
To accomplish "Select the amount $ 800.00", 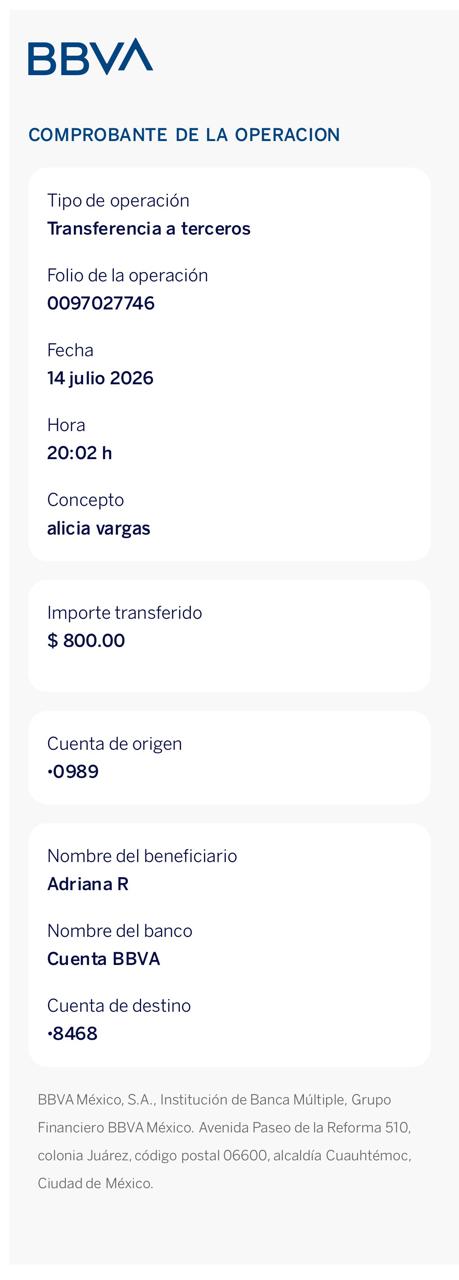I will click(x=86, y=641).
